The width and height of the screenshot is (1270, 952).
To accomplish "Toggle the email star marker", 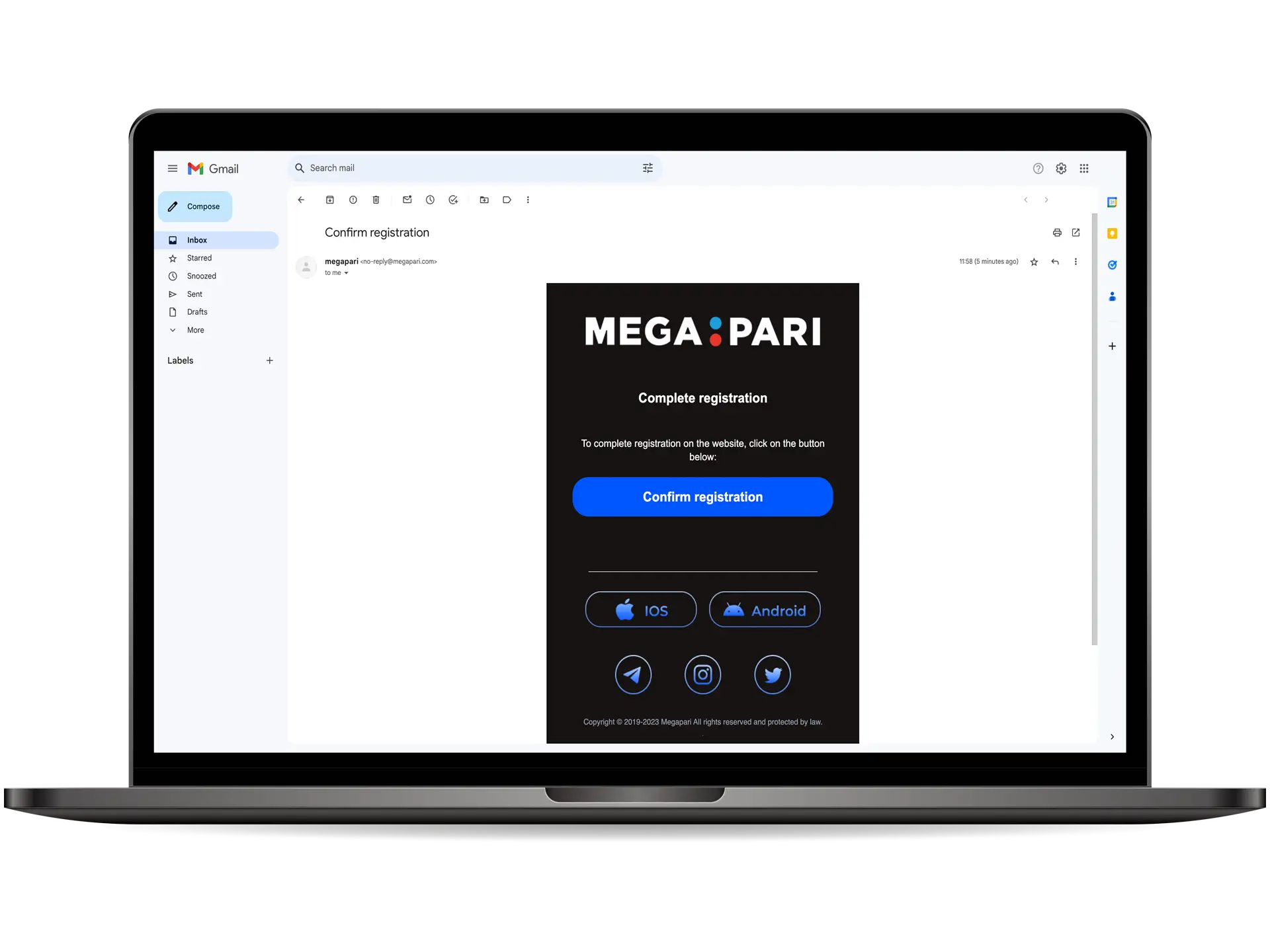I will coord(1035,261).
